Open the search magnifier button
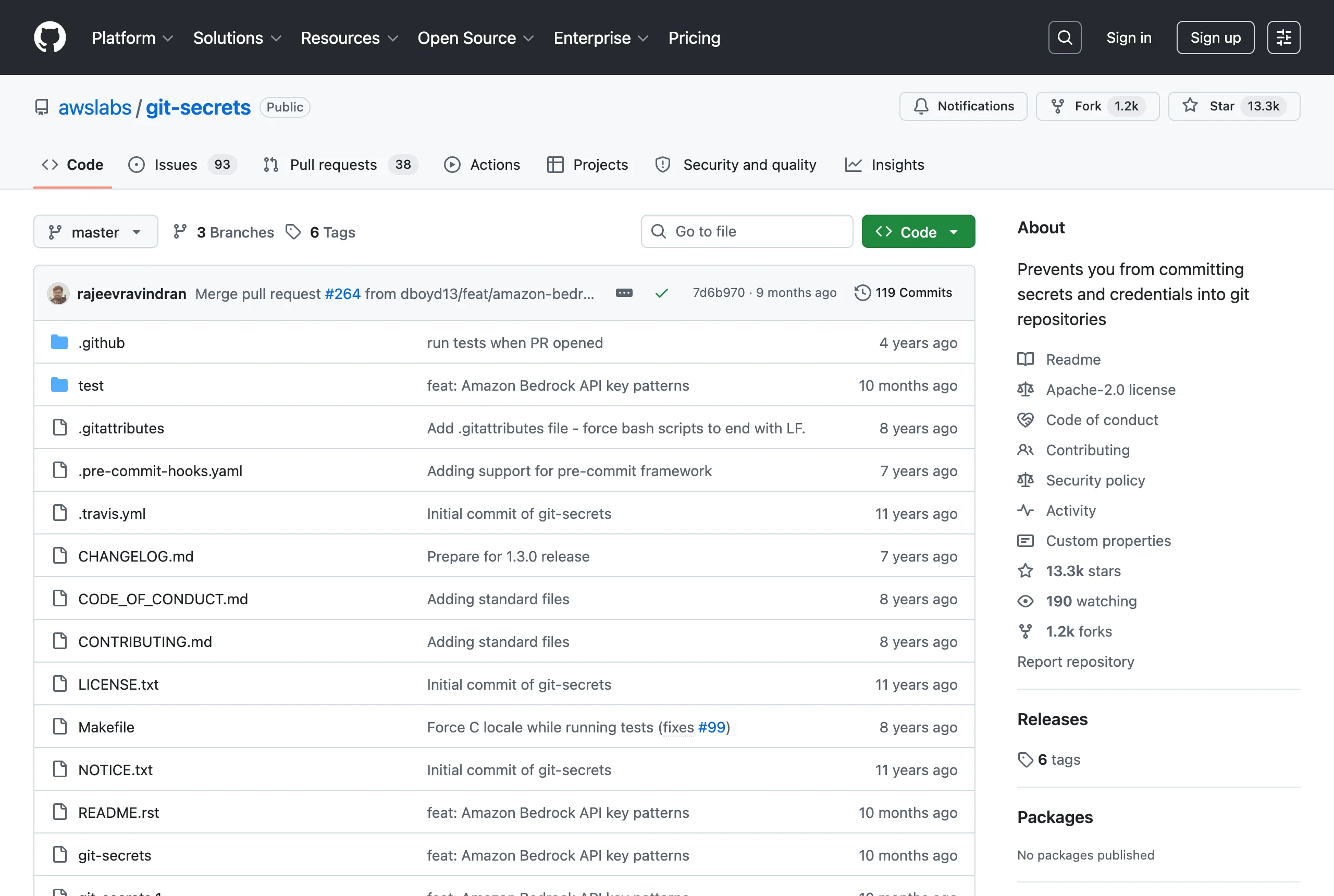This screenshot has width=1334, height=896. pyautogui.click(x=1065, y=38)
